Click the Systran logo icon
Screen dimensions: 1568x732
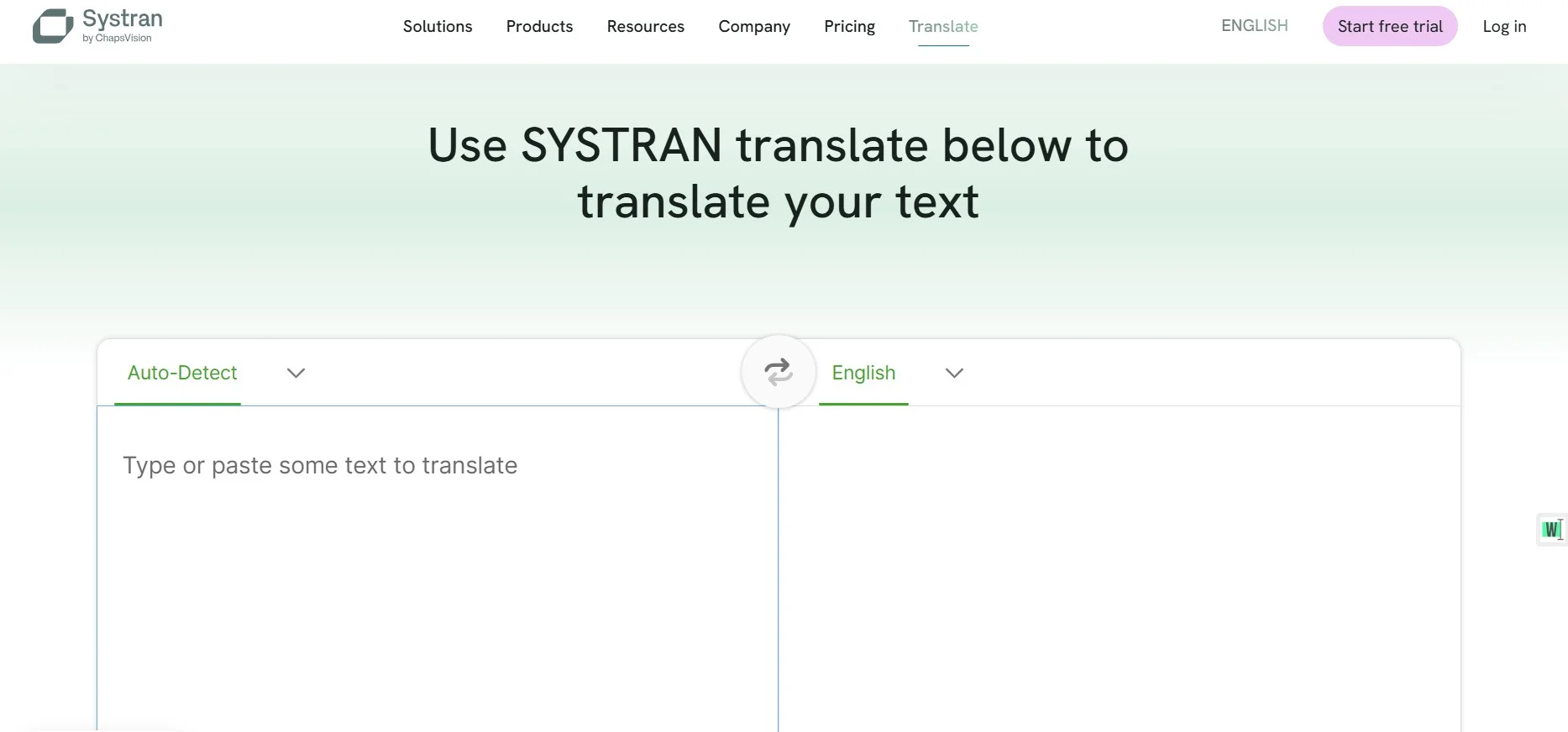(x=53, y=26)
